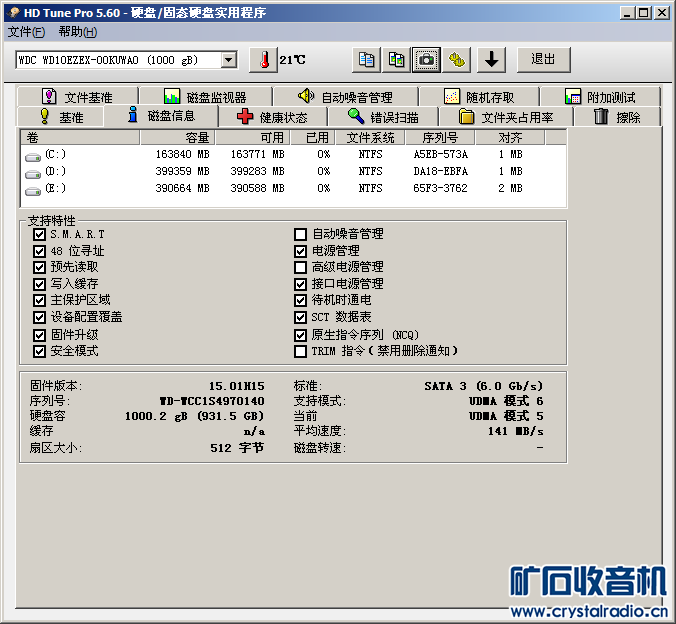Click the D: drive icon
Screen dimensions: 676x624
coord(33,174)
